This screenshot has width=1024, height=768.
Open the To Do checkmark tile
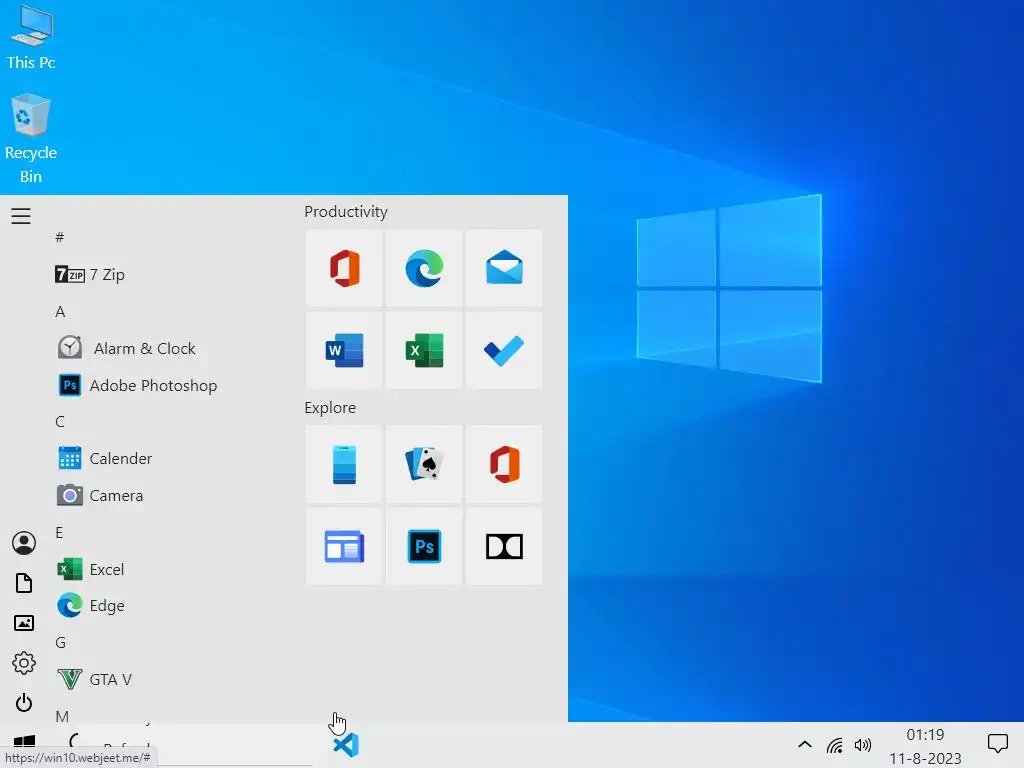(504, 350)
